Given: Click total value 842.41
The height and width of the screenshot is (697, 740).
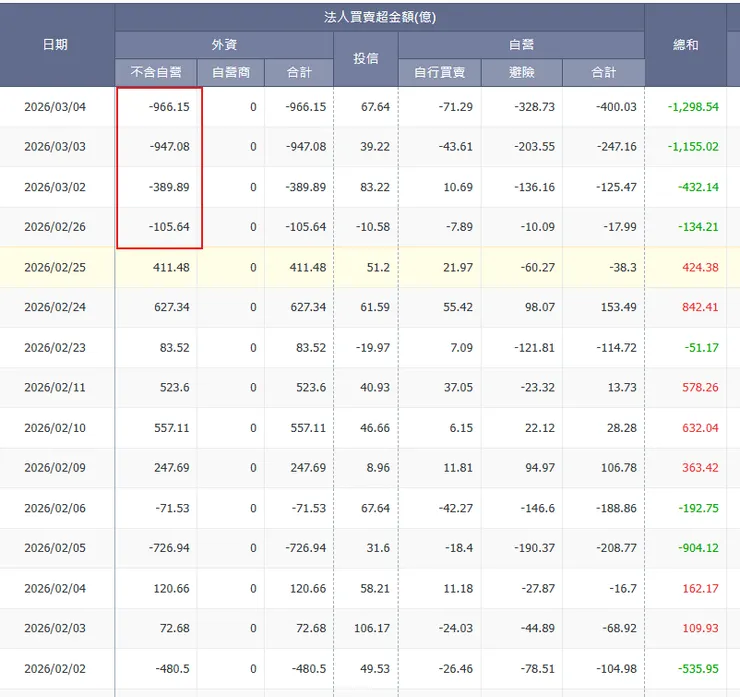Looking at the screenshot, I should click(700, 307).
